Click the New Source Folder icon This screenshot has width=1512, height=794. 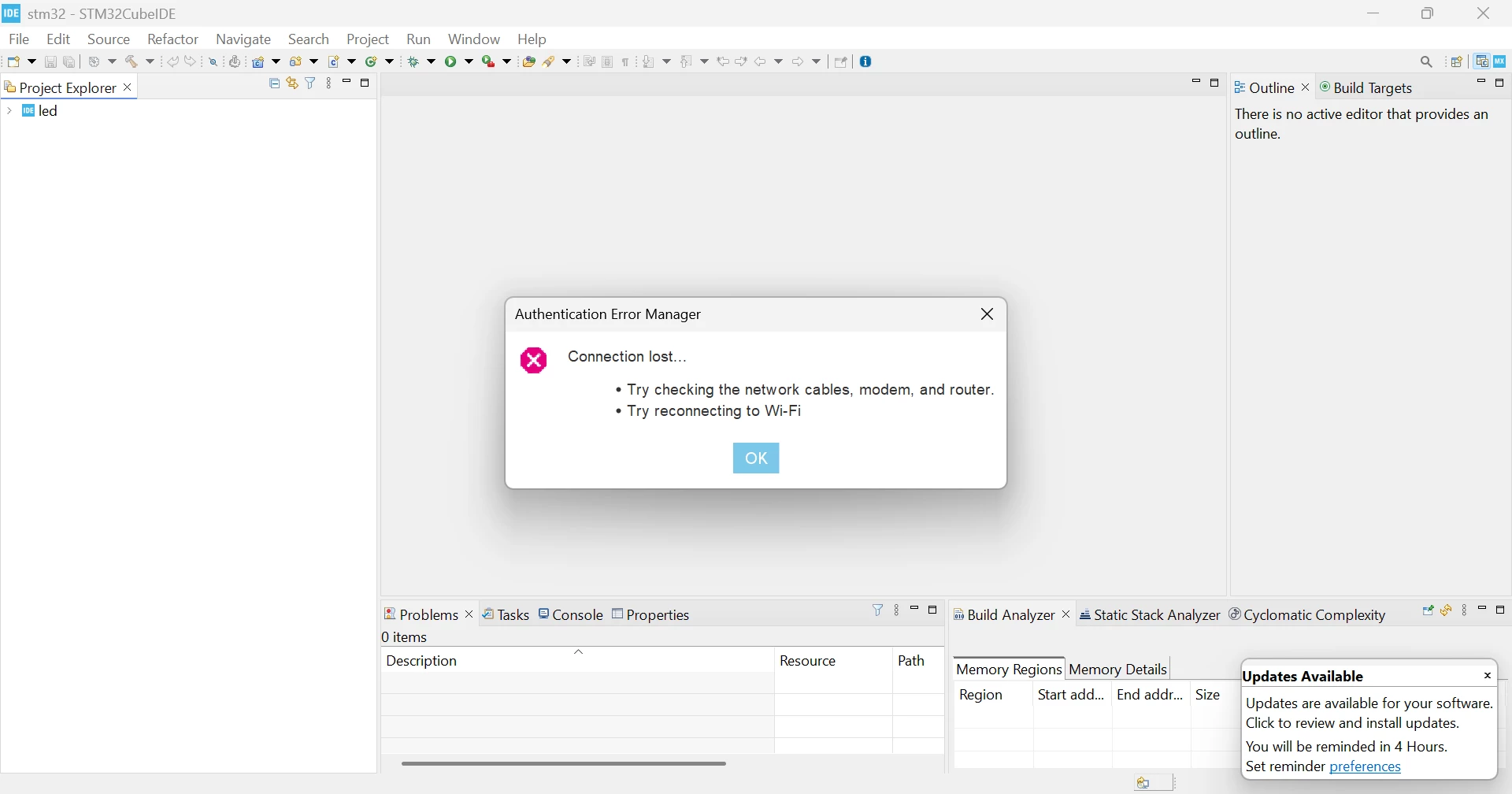pyautogui.click(x=296, y=61)
